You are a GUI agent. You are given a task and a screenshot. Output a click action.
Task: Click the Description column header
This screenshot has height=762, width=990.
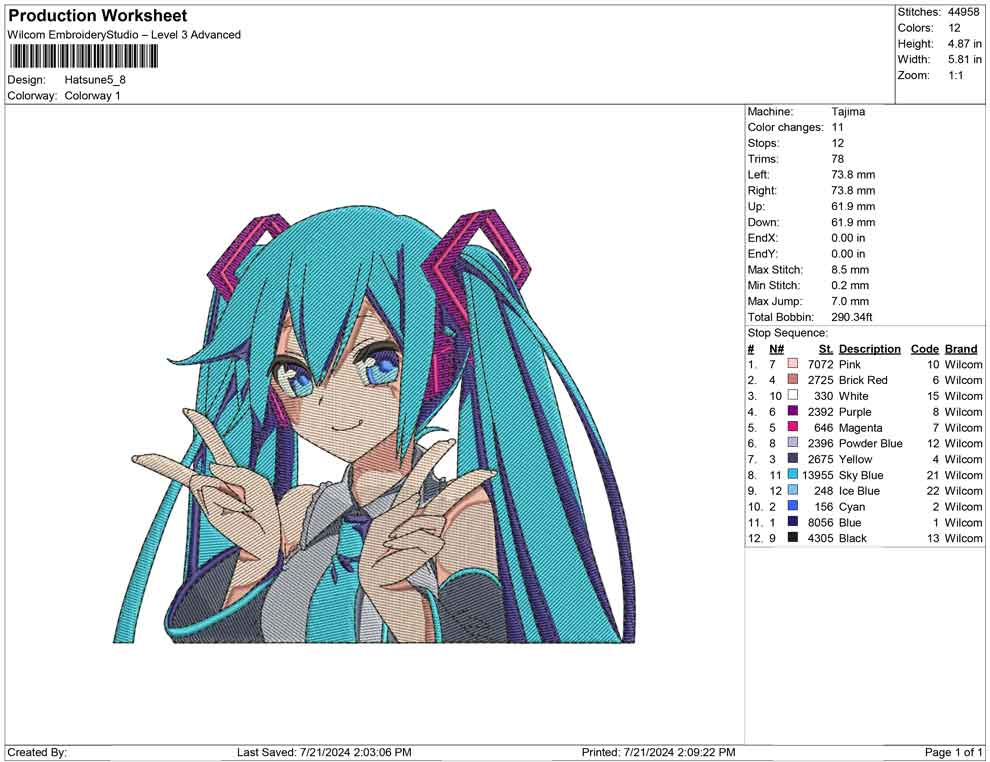pyautogui.click(x=869, y=349)
